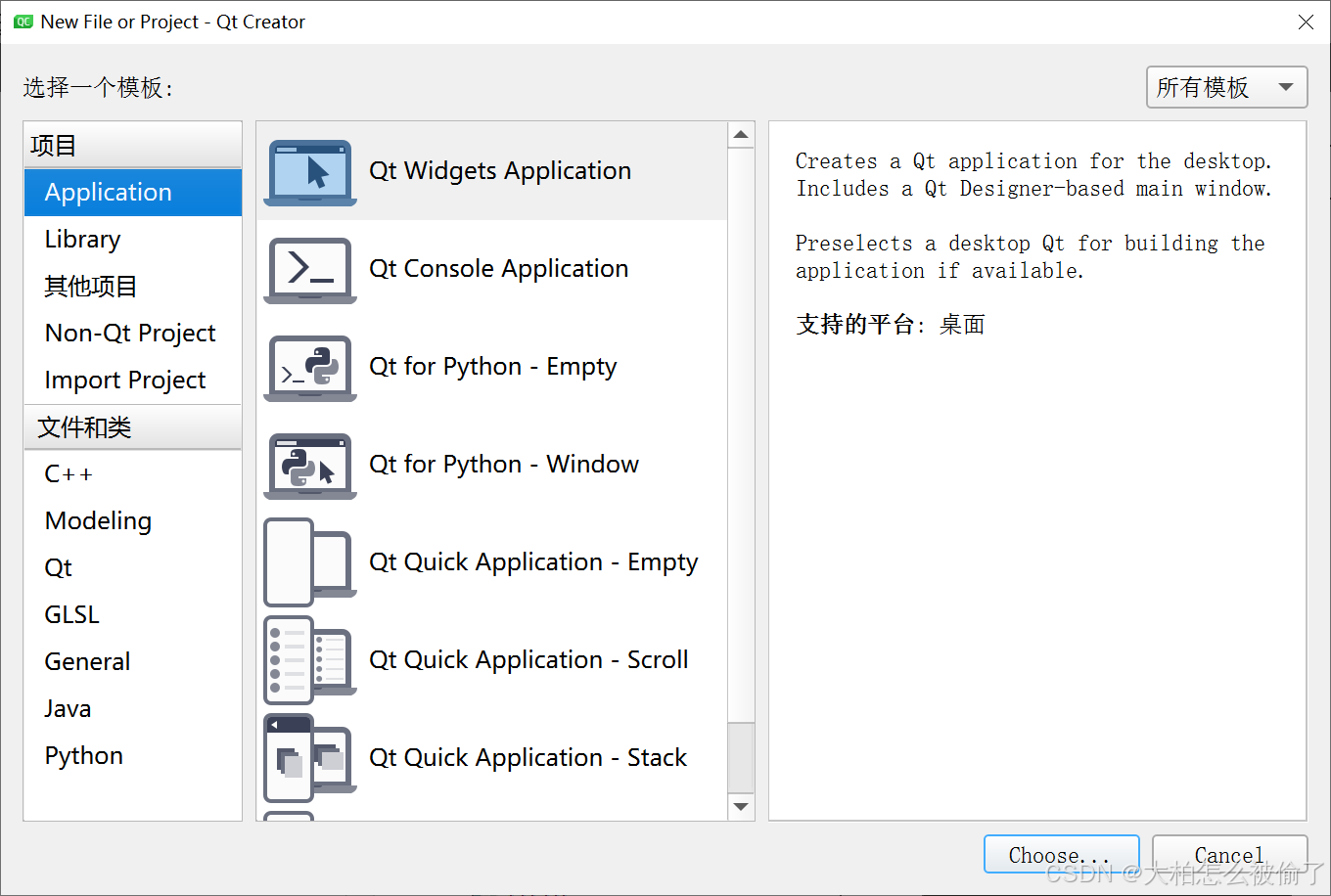Click the Qt Quick Application Stack icon
This screenshot has width=1331, height=896.
(x=309, y=758)
